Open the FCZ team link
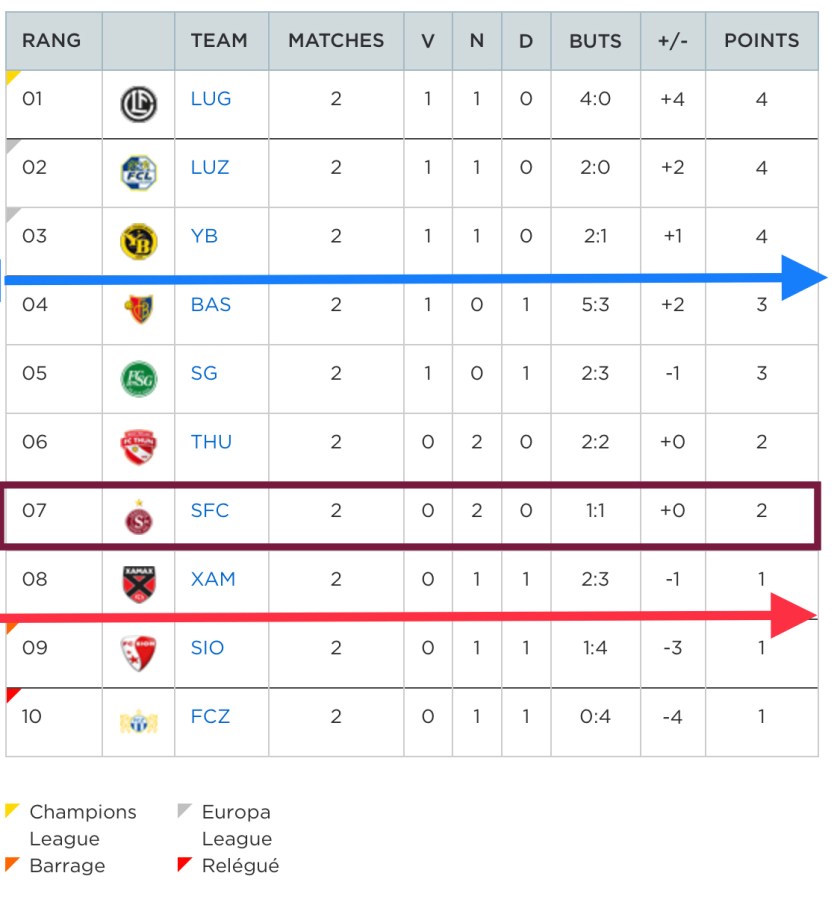Viewport: 840px width, 911px height. pyautogui.click(x=210, y=717)
